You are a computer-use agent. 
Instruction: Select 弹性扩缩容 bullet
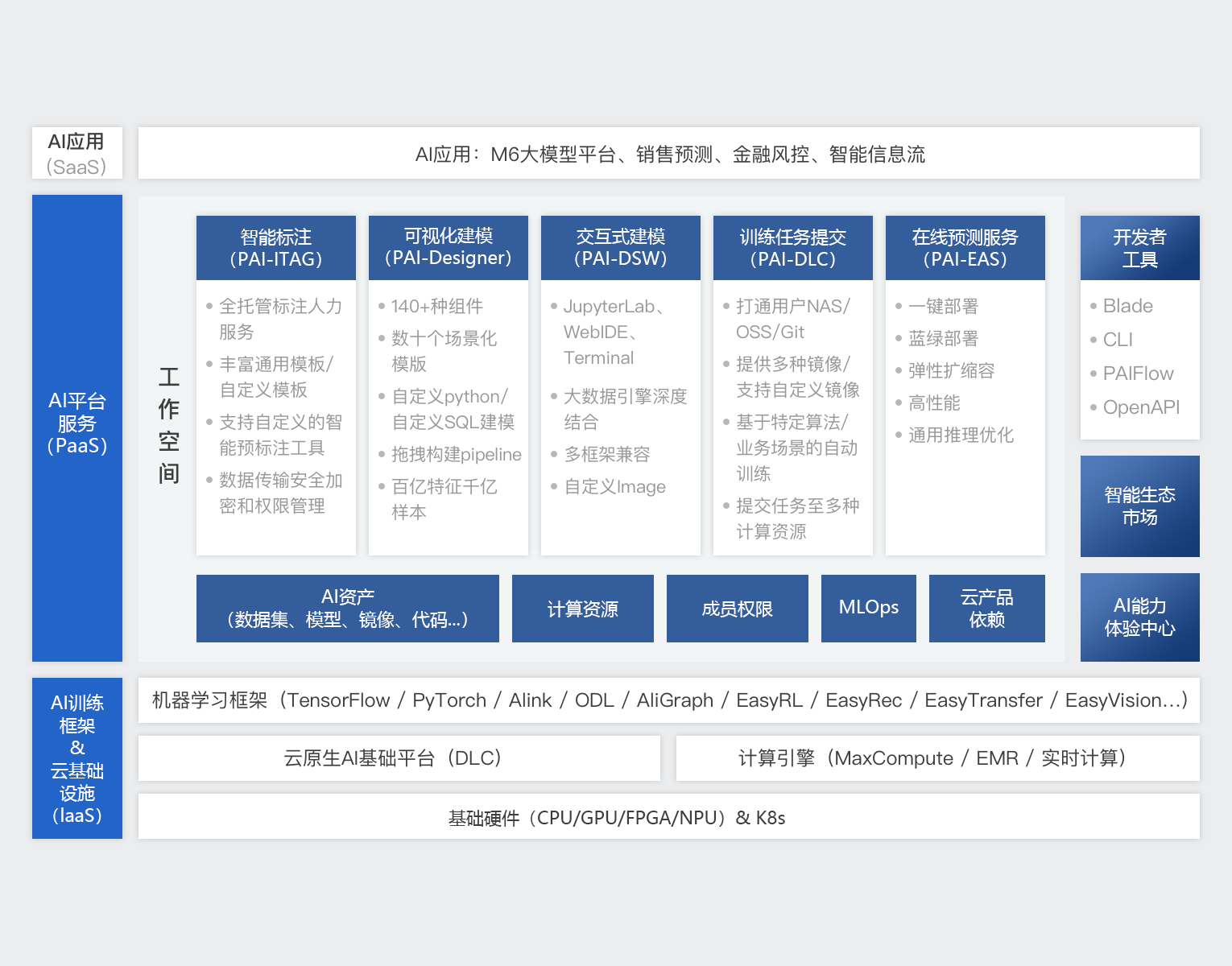coord(945,370)
